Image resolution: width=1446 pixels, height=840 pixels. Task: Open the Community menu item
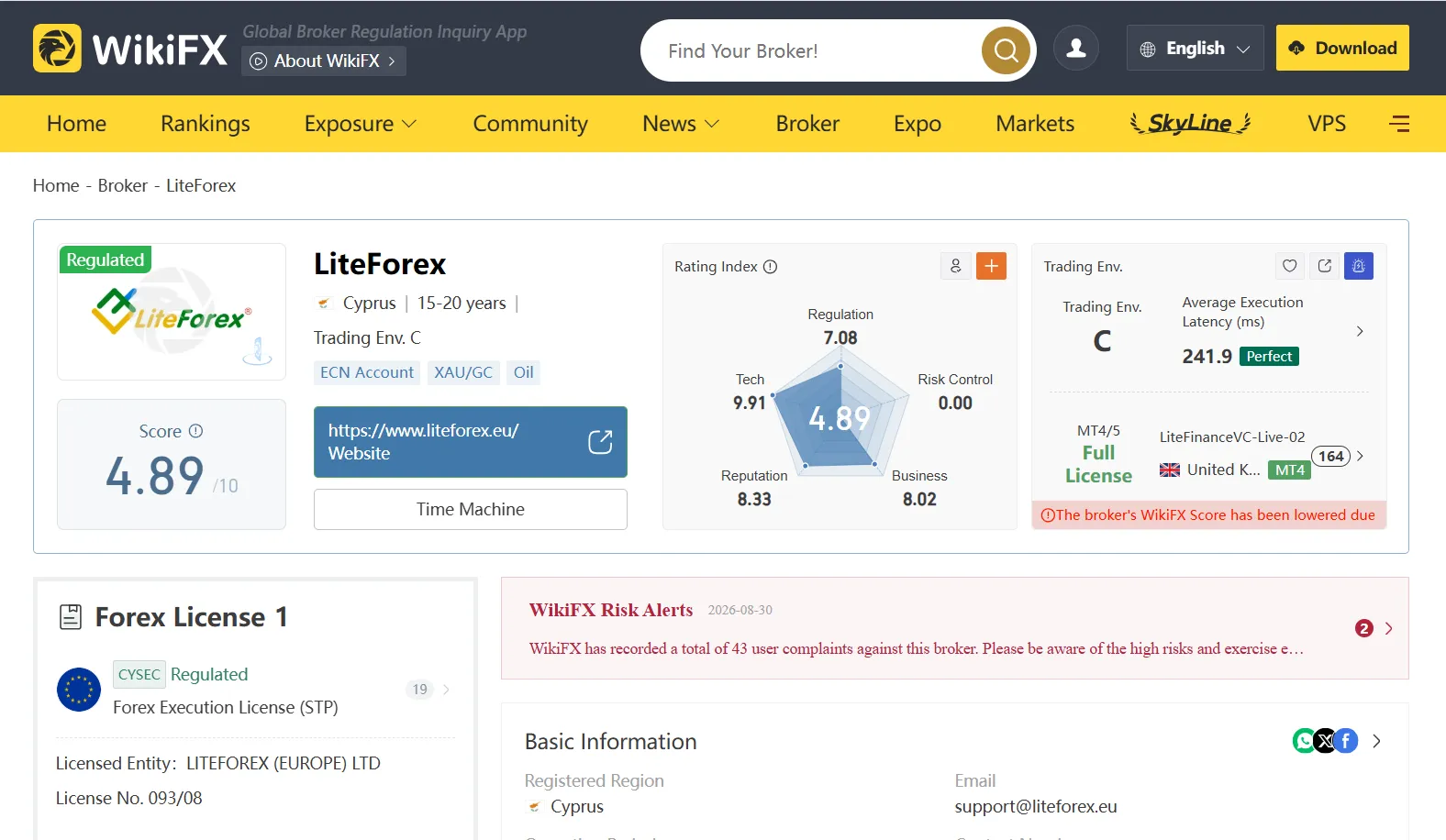click(530, 124)
